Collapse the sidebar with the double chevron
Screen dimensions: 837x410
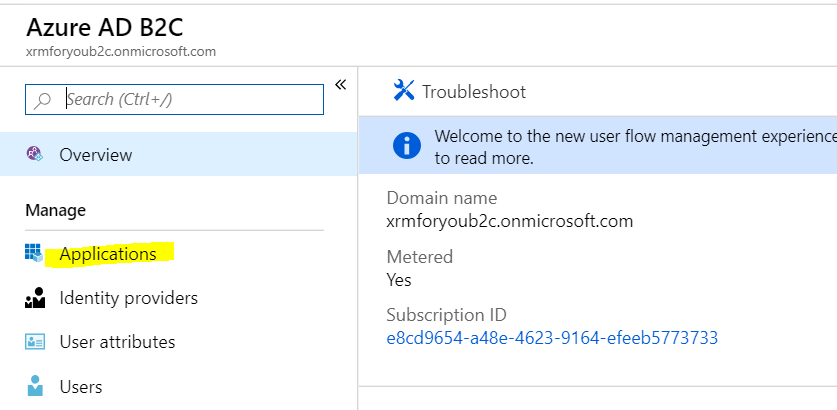pyautogui.click(x=340, y=85)
